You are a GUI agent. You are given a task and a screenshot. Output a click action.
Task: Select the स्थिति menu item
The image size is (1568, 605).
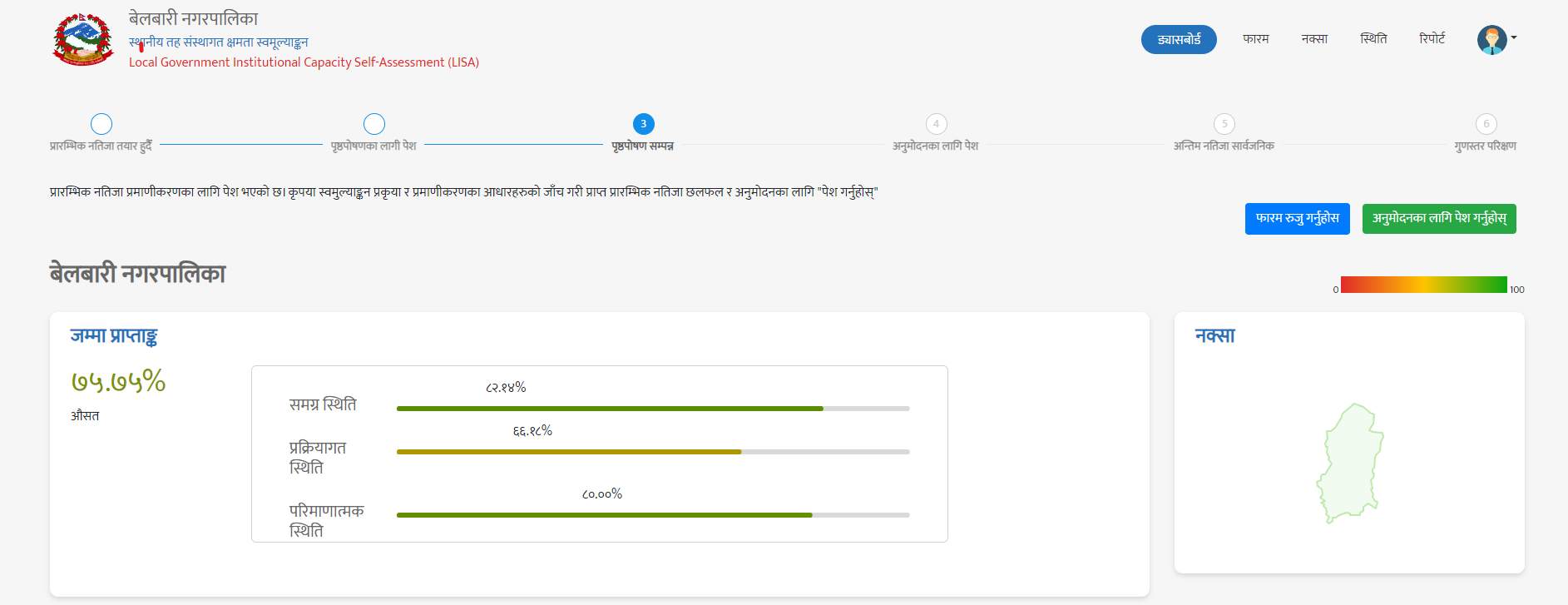point(1373,39)
